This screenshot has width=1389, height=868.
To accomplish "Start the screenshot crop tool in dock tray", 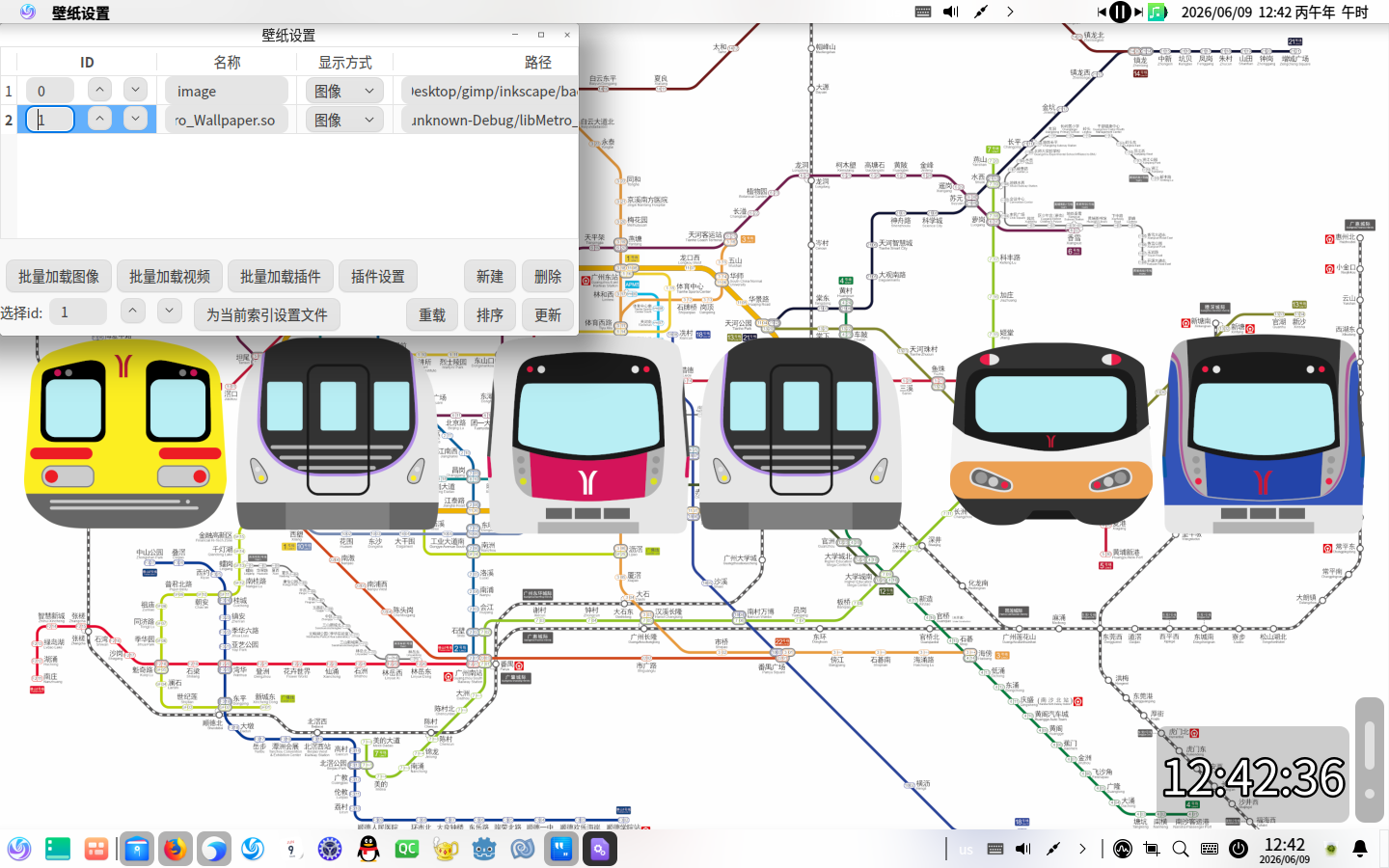I will pyautogui.click(x=1152, y=849).
